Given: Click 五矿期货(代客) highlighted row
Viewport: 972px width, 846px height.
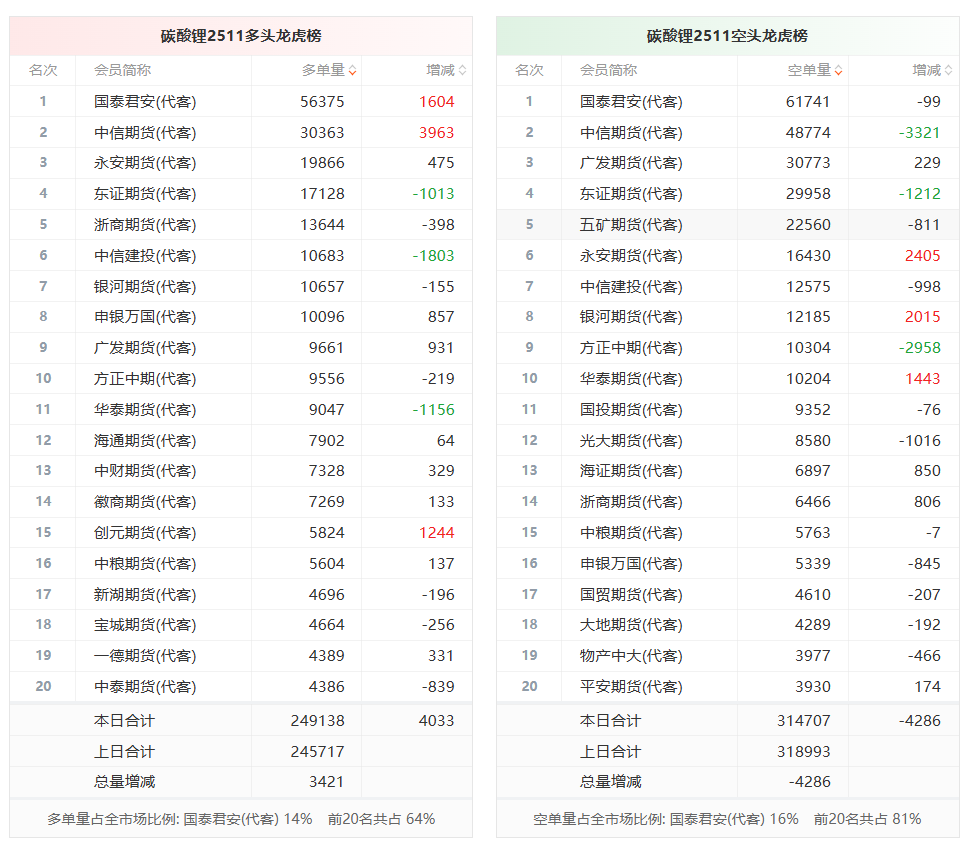Looking at the screenshot, I should click(x=728, y=225).
